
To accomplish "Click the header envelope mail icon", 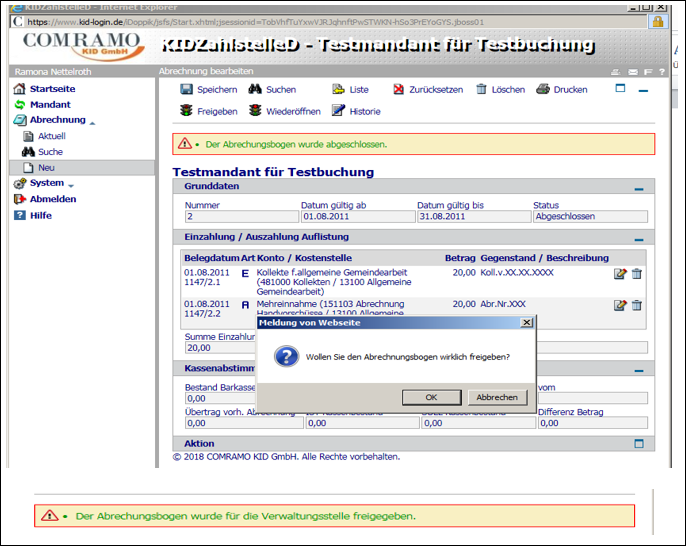I will (x=633, y=72).
